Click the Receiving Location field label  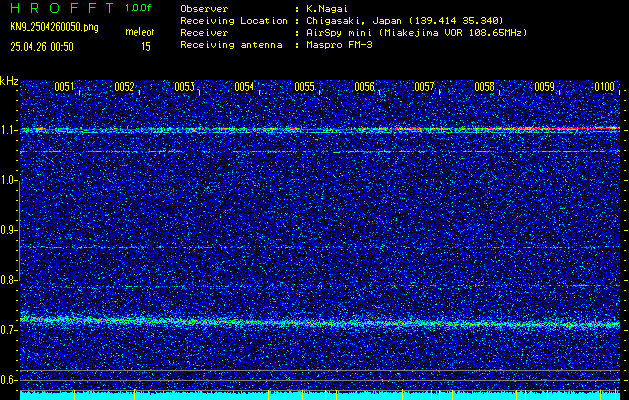[234, 21]
